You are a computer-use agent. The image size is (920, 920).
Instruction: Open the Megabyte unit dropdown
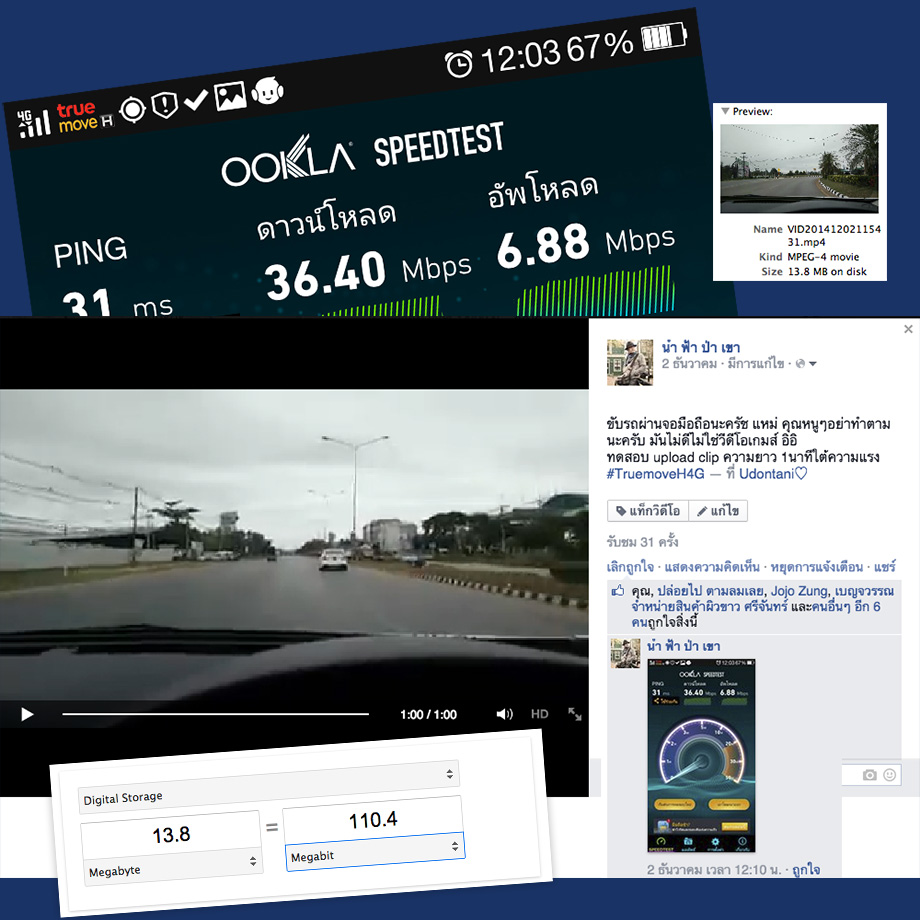[173, 867]
